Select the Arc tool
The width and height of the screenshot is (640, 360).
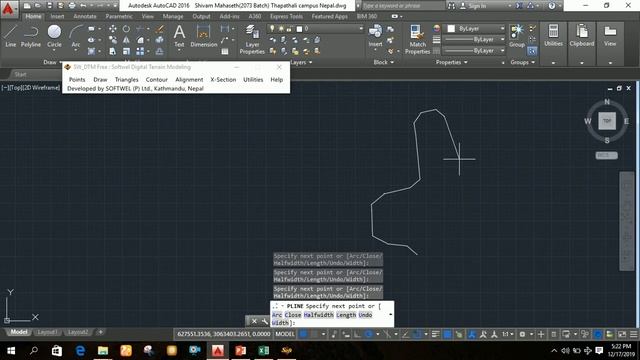pyautogui.click(x=76, y=36)
